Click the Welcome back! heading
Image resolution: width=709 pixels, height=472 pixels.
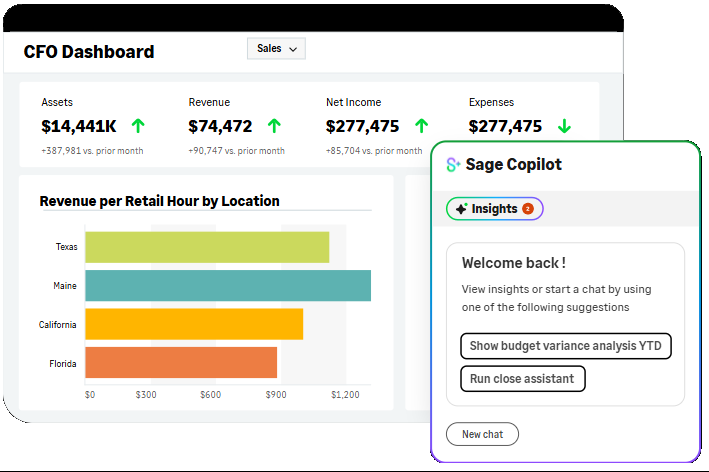click(x=514, y=263)
